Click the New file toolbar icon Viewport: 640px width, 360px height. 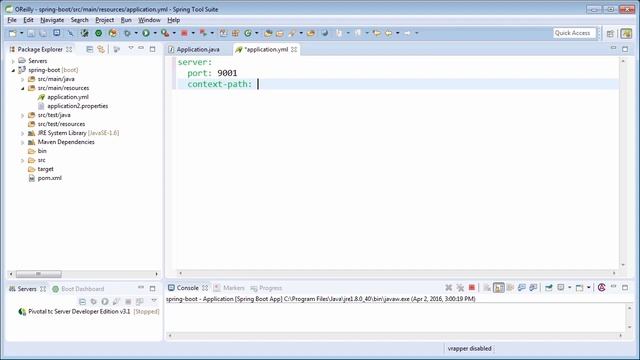coord(13,33)
